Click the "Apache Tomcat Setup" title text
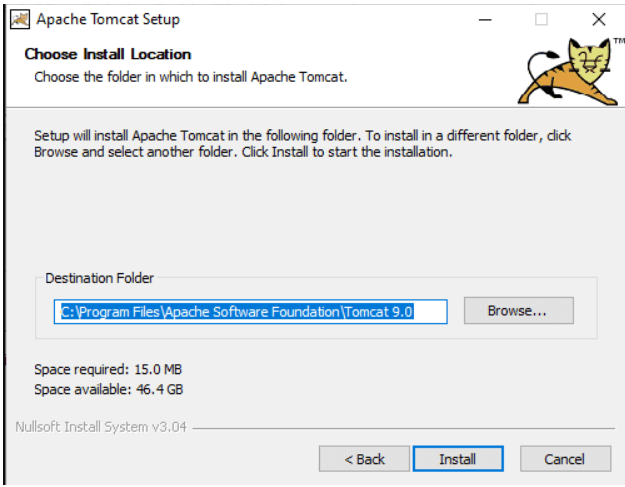The height and width of the screenshot is (487, 625). coord(108,19)
